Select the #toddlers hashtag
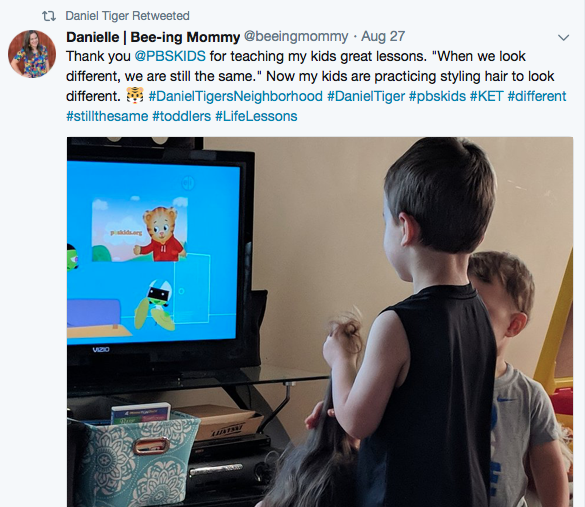 [x=182, y=116]
